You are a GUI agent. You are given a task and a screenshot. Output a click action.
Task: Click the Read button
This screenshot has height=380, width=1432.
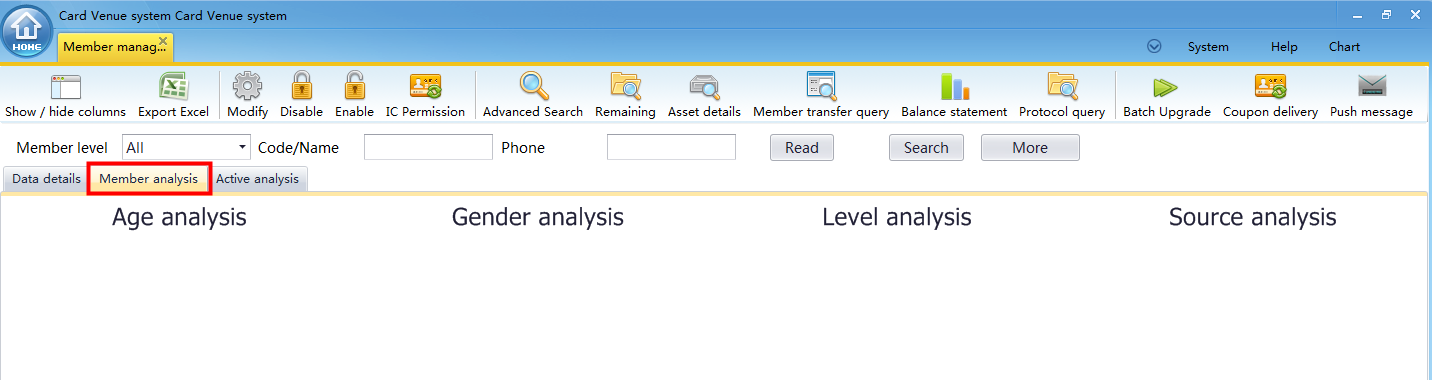[802, 148]
